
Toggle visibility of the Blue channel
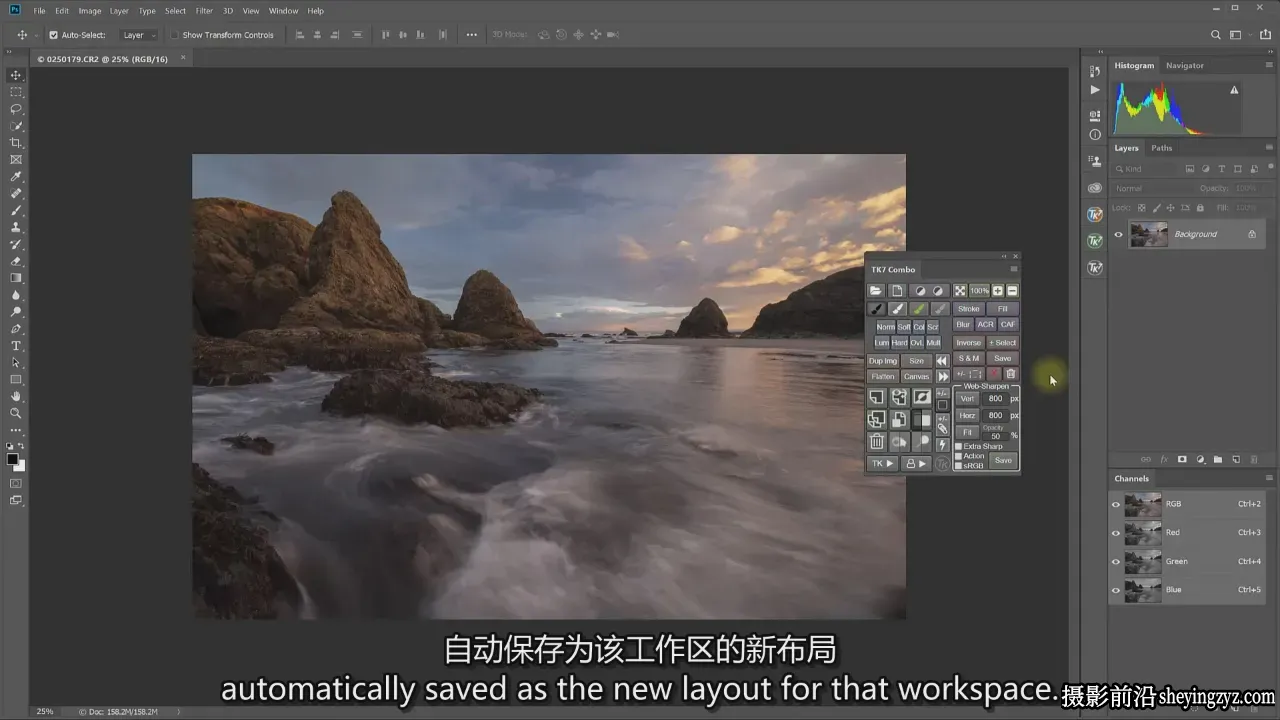[1116, 590]
